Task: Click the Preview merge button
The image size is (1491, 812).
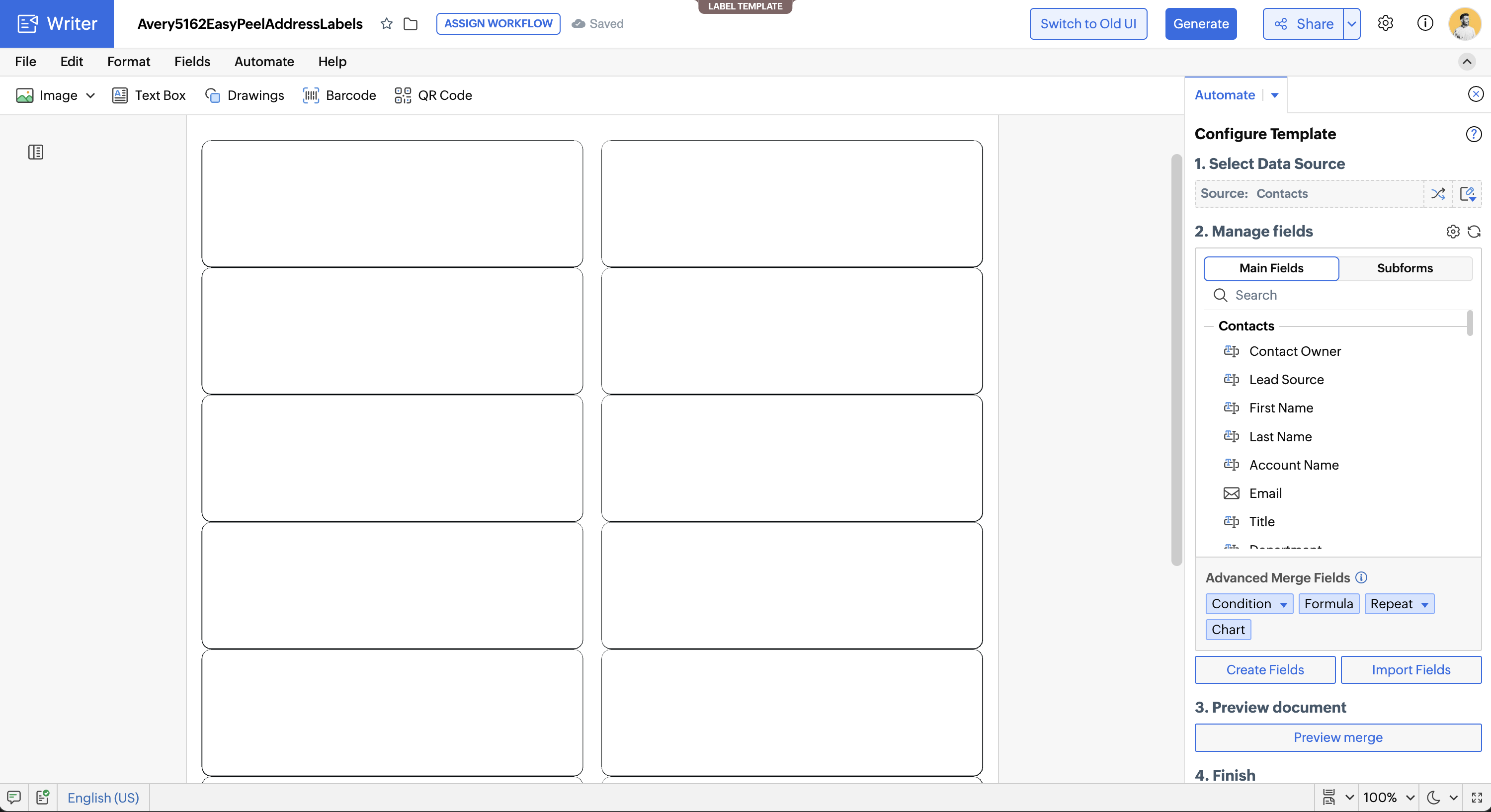Action: 1337,737
